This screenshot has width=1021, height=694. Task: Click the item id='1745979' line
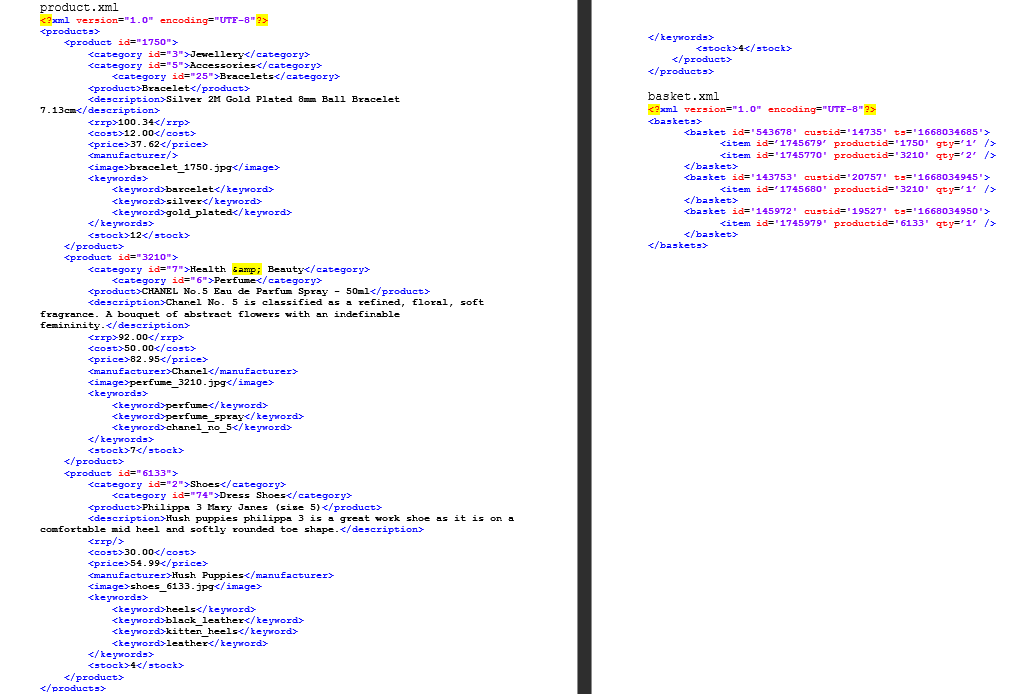858,223
